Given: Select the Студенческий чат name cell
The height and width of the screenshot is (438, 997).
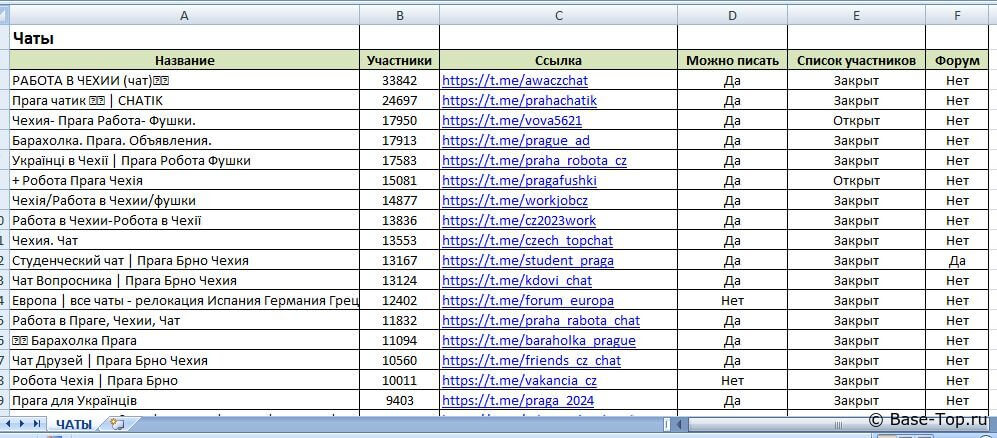Looking at the screenshot, I should (x=184, y=260).
